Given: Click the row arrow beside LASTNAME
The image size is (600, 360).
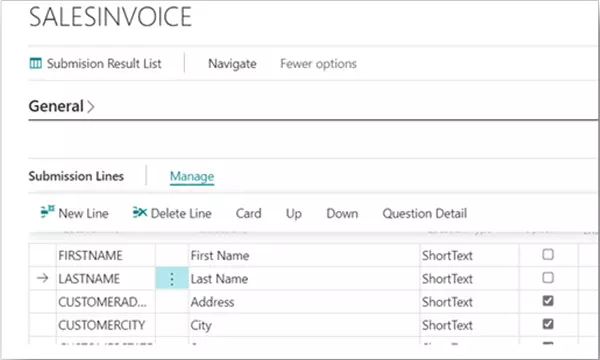Looking at the screenshot, I should pos(42,278).
